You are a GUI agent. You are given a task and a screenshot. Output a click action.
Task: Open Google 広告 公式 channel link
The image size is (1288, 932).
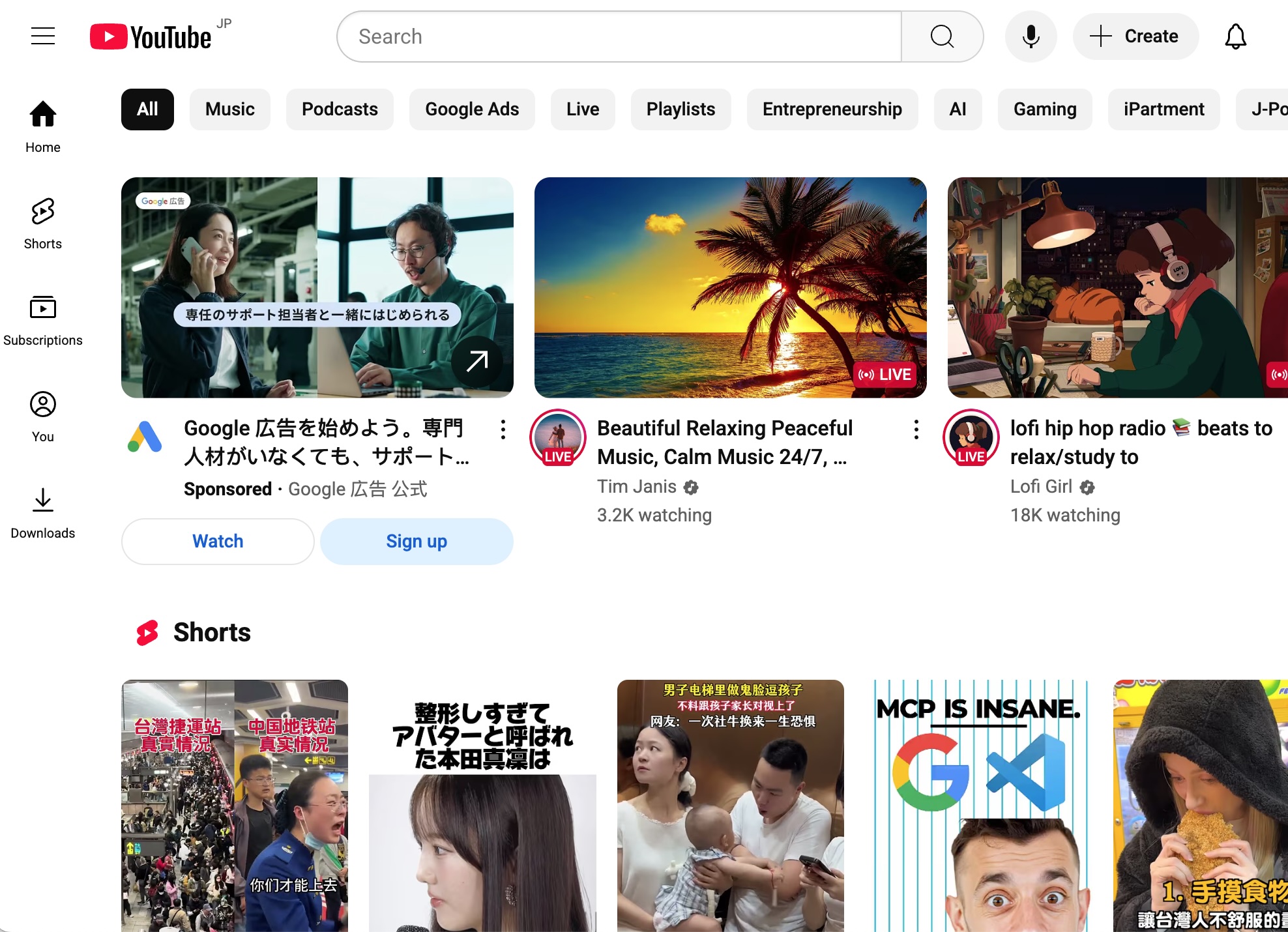pyautogui.click(x=358, y=489)
